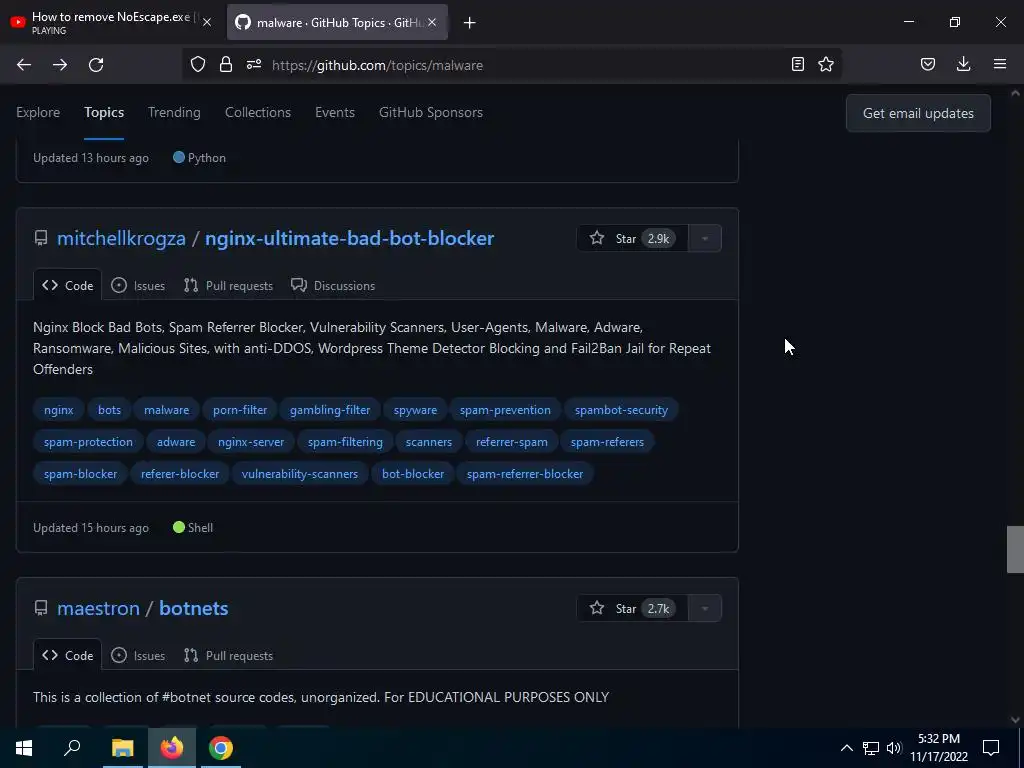The height and width of the screenshot is (768, 1024).
Task: Click the bot-blocker topic tag
Action: click(x=413, y=474)
